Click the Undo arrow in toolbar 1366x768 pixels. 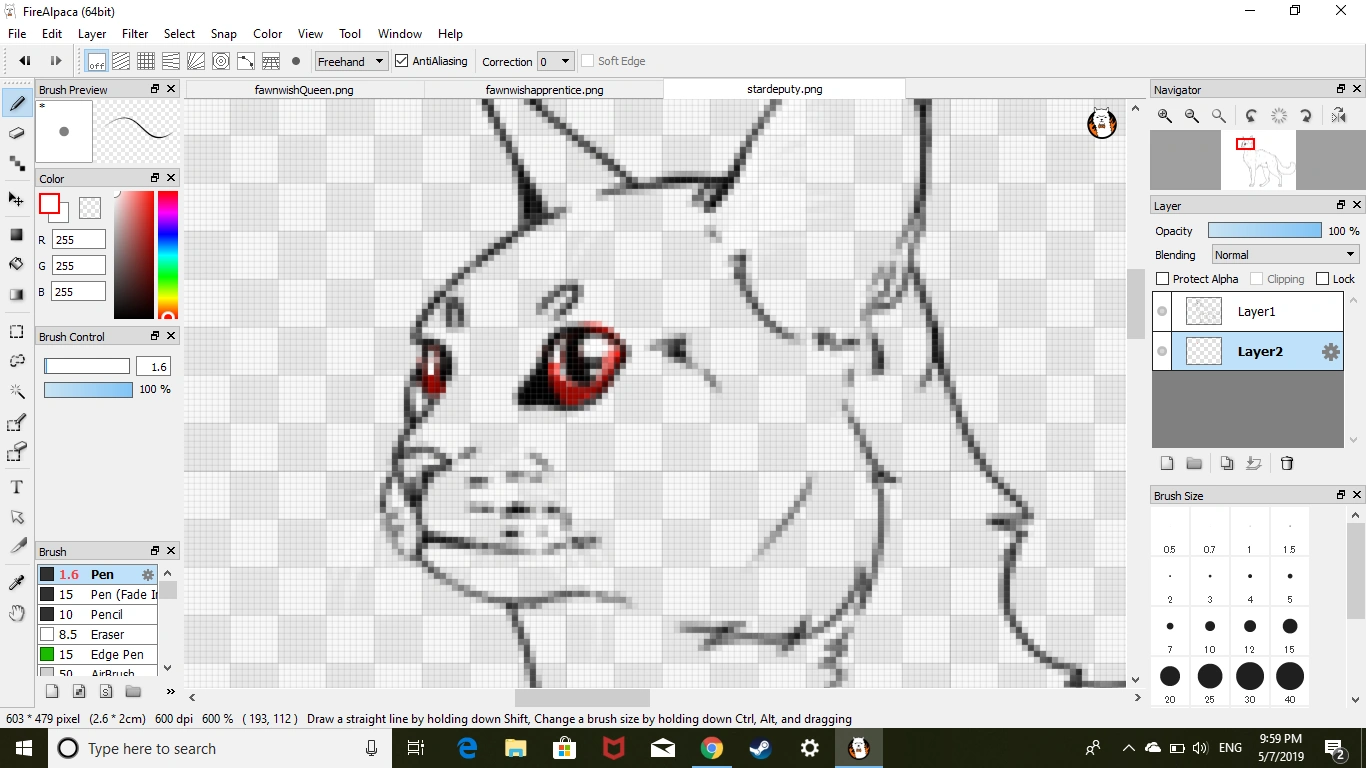coord(25,61)
